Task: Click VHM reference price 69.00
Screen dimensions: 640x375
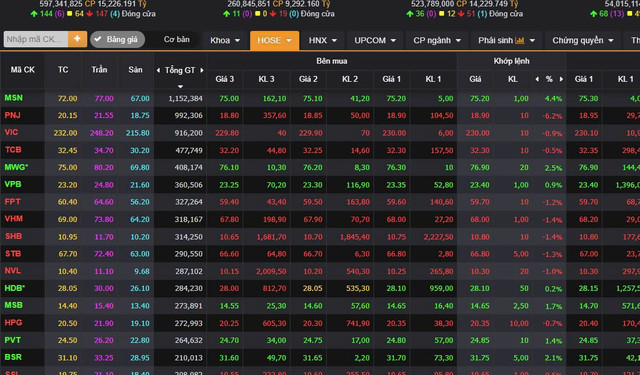Action: pyautogui.click(x=67, y=219)
